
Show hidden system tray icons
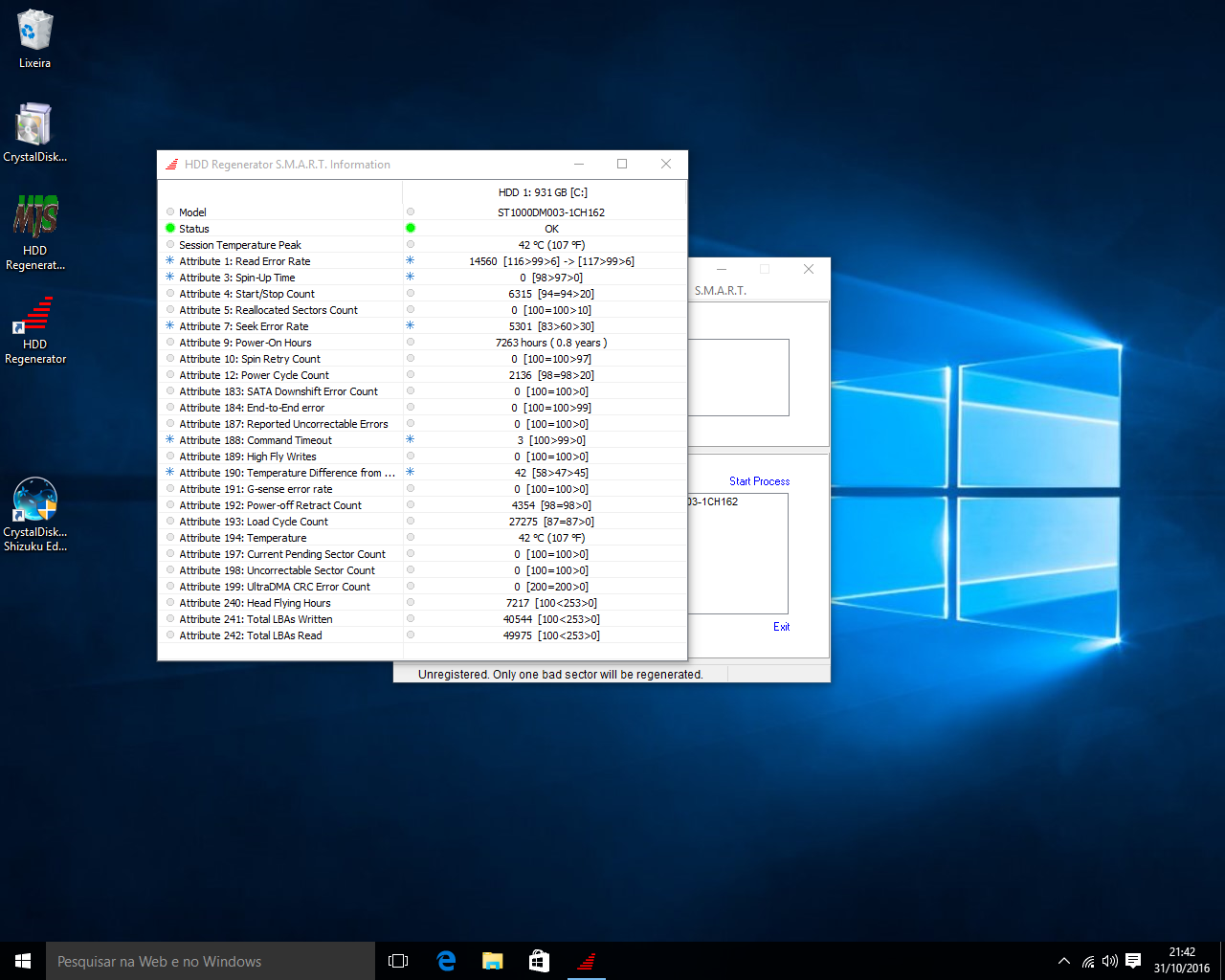pos(1063,961)
